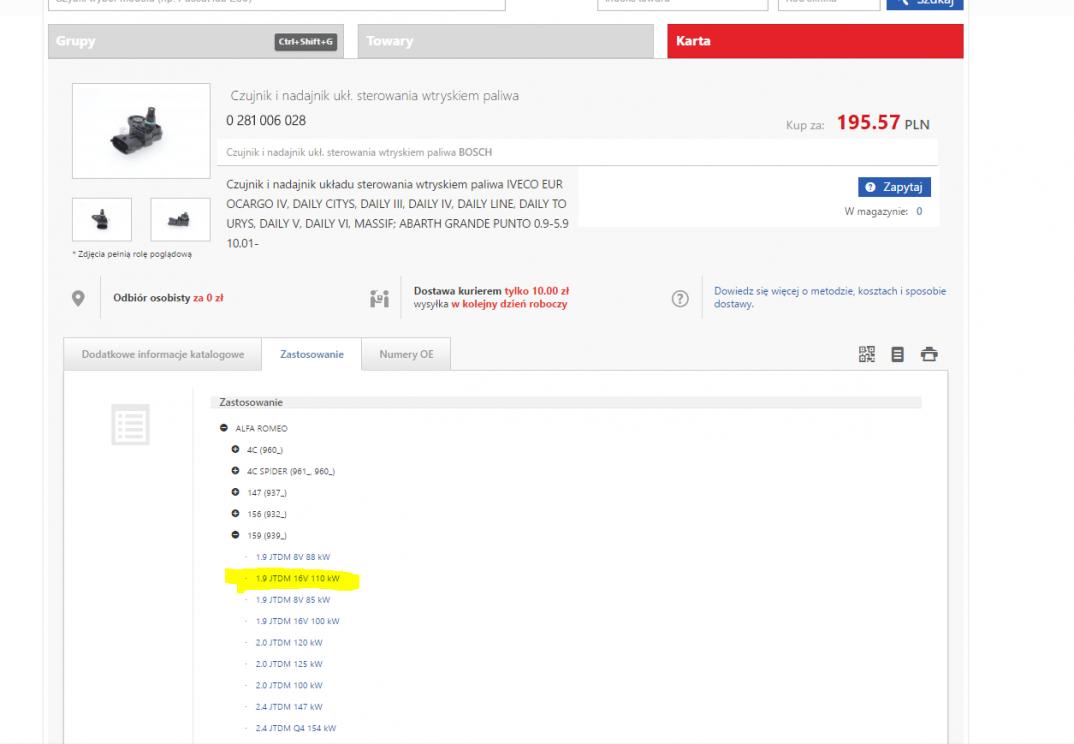Click the part number 0 281 006 028
Screen dimensions: 1074x744
pyautogui.click(x=266, y=121)
